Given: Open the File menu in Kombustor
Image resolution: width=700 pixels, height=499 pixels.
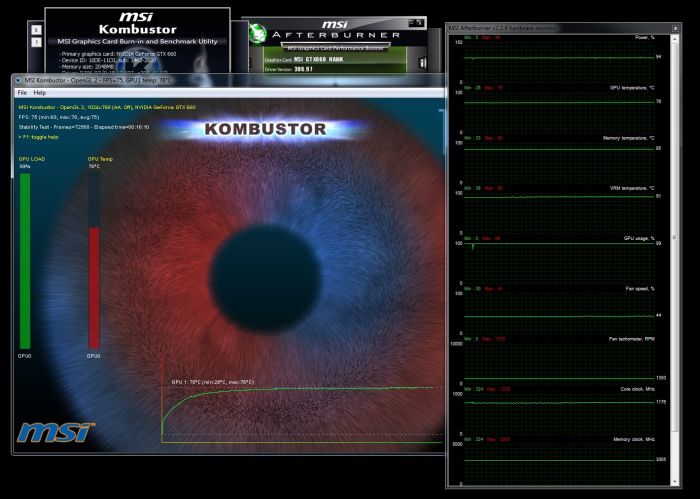Looking at the screenshot, I should [x=22, y=93].
